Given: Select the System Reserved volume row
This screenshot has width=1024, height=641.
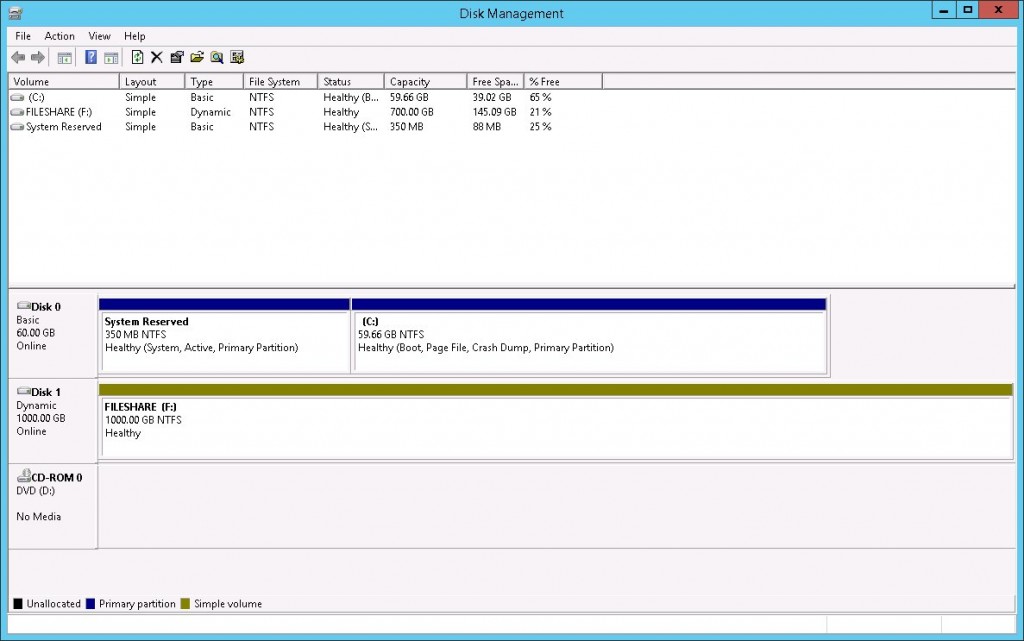Looking at the screenshot, I should pos(60,127).
